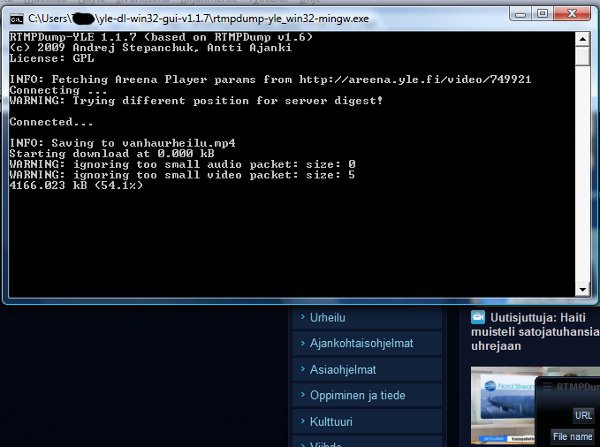Open the Nord Stream video thumbnail

pyautogui.click(x=503, y=405)
